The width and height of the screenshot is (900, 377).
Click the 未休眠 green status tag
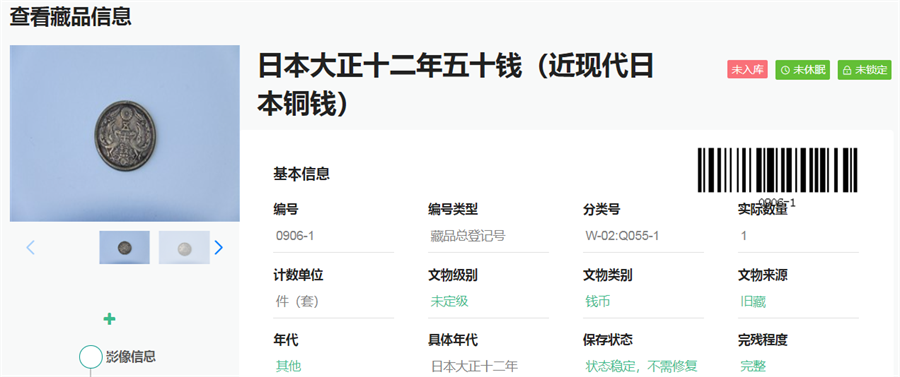(803, 70)
